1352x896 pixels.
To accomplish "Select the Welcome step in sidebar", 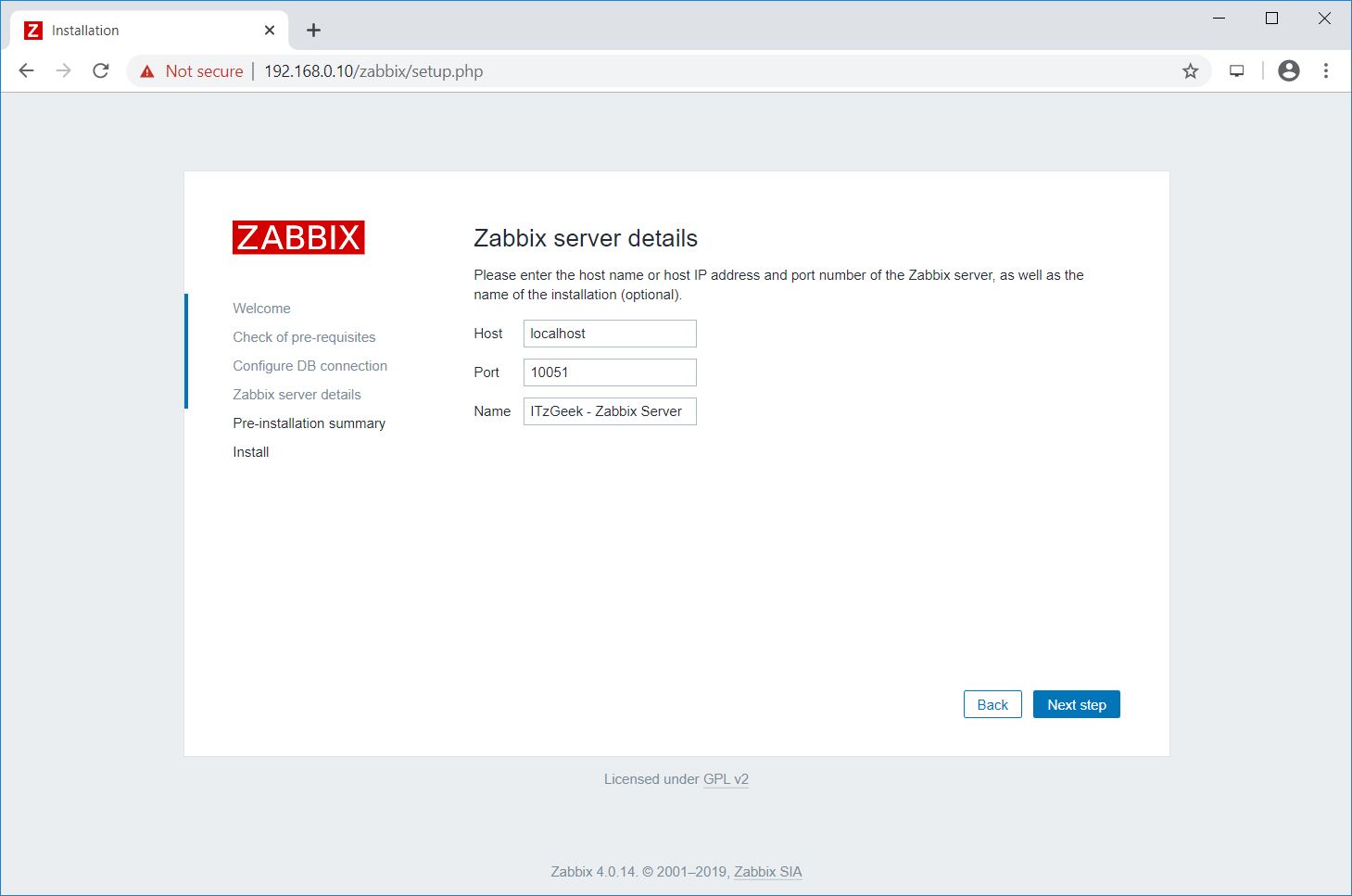I will pos(261,309).
